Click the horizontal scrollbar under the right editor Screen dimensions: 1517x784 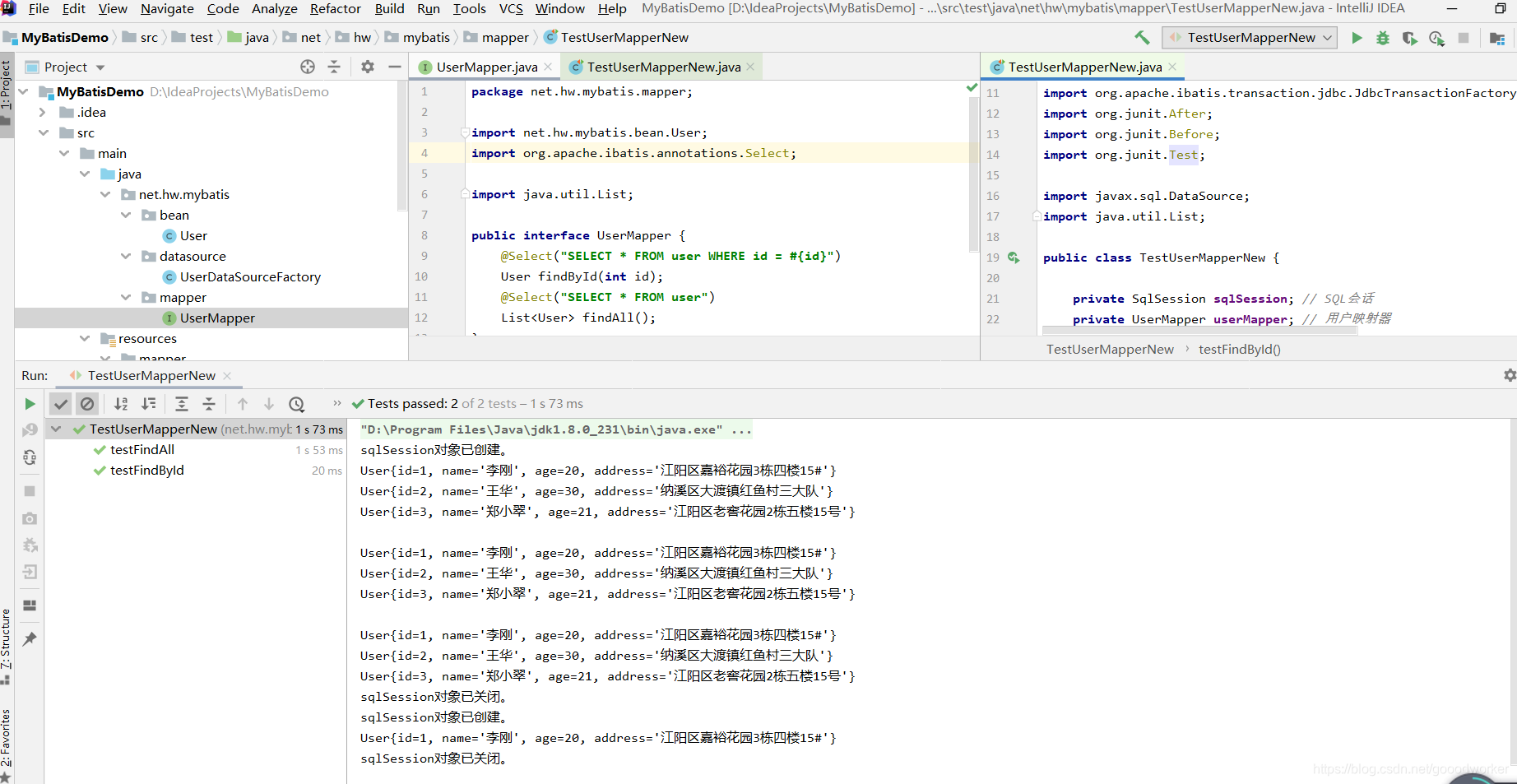click(1199, 331)
